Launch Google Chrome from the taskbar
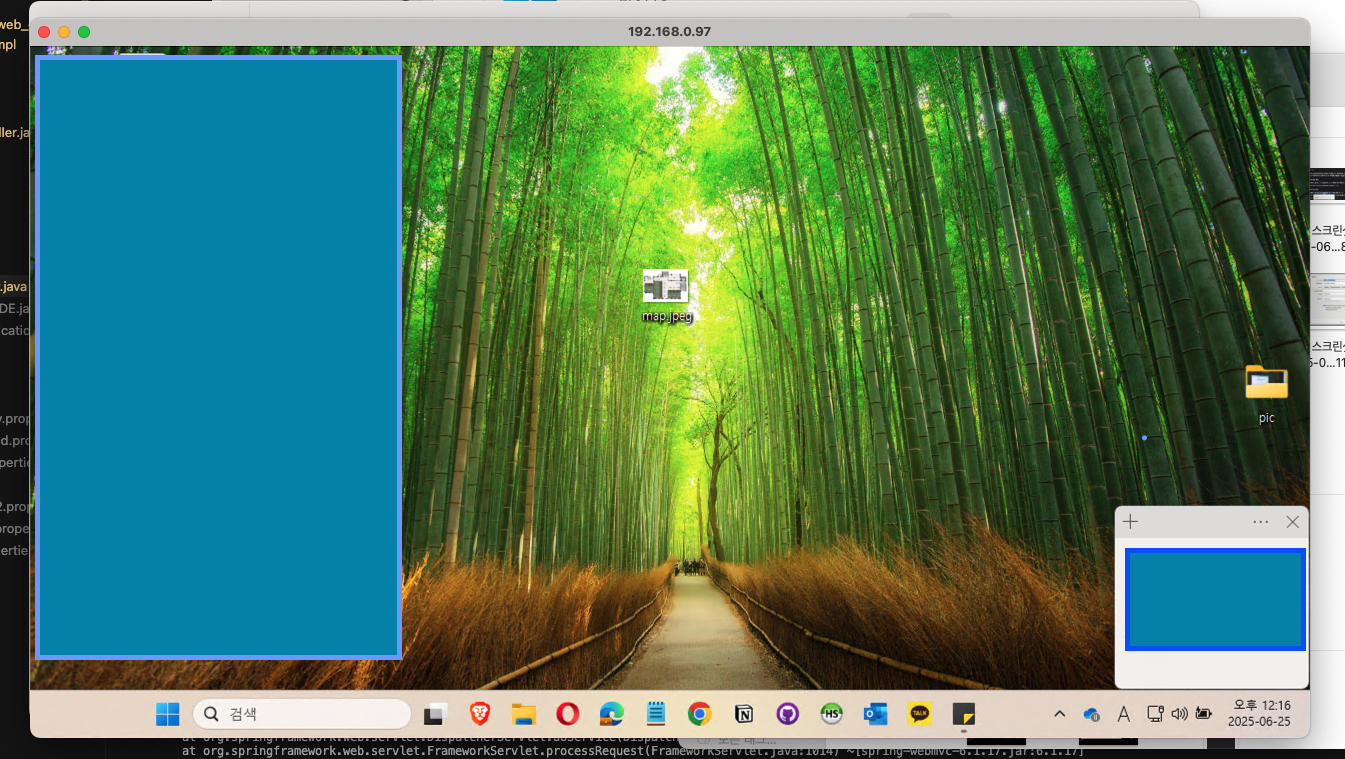This screenshot has height=759, width=1345. [x=700, y=714]
